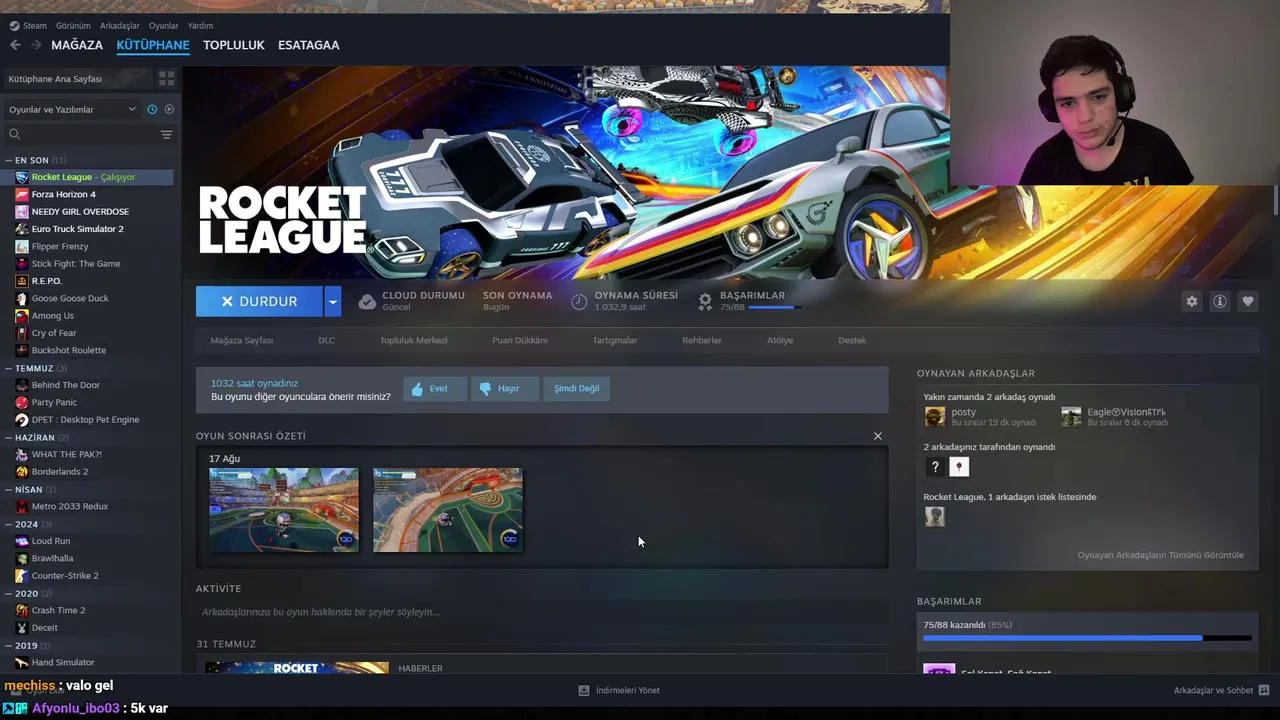Image resolution: width=1280 pixels, height=720 pixels.
Task: Go to TOPLULUK tab
Action: coord(234,45)
